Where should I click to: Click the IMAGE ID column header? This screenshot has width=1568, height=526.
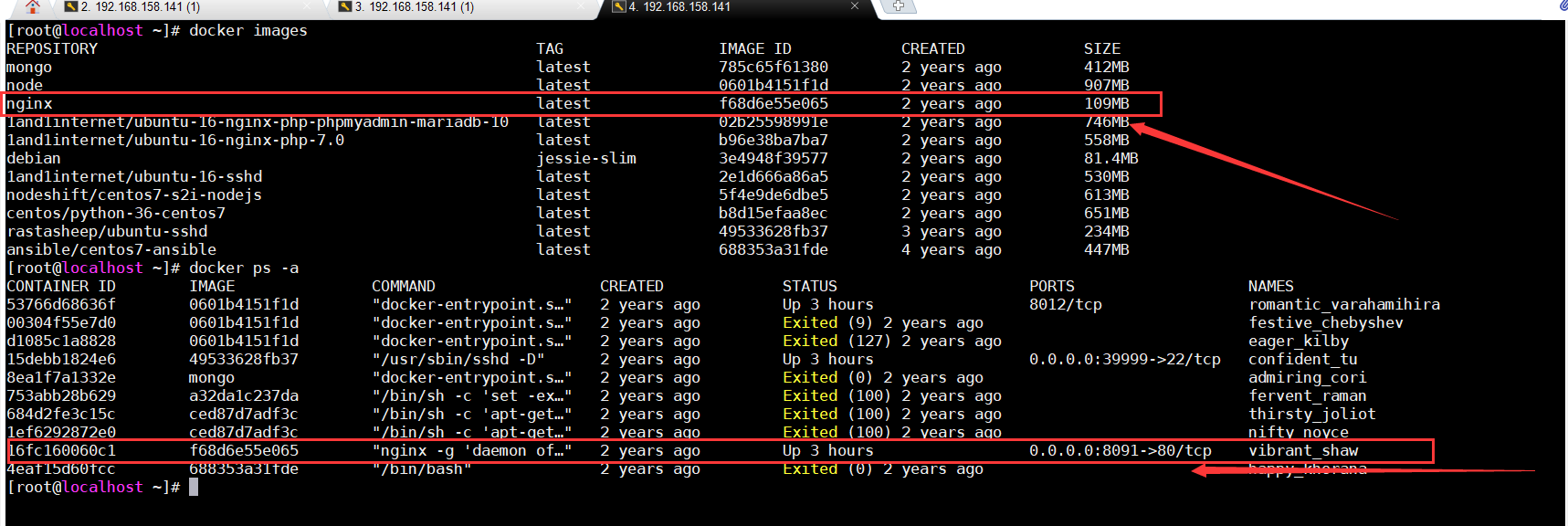755,49
